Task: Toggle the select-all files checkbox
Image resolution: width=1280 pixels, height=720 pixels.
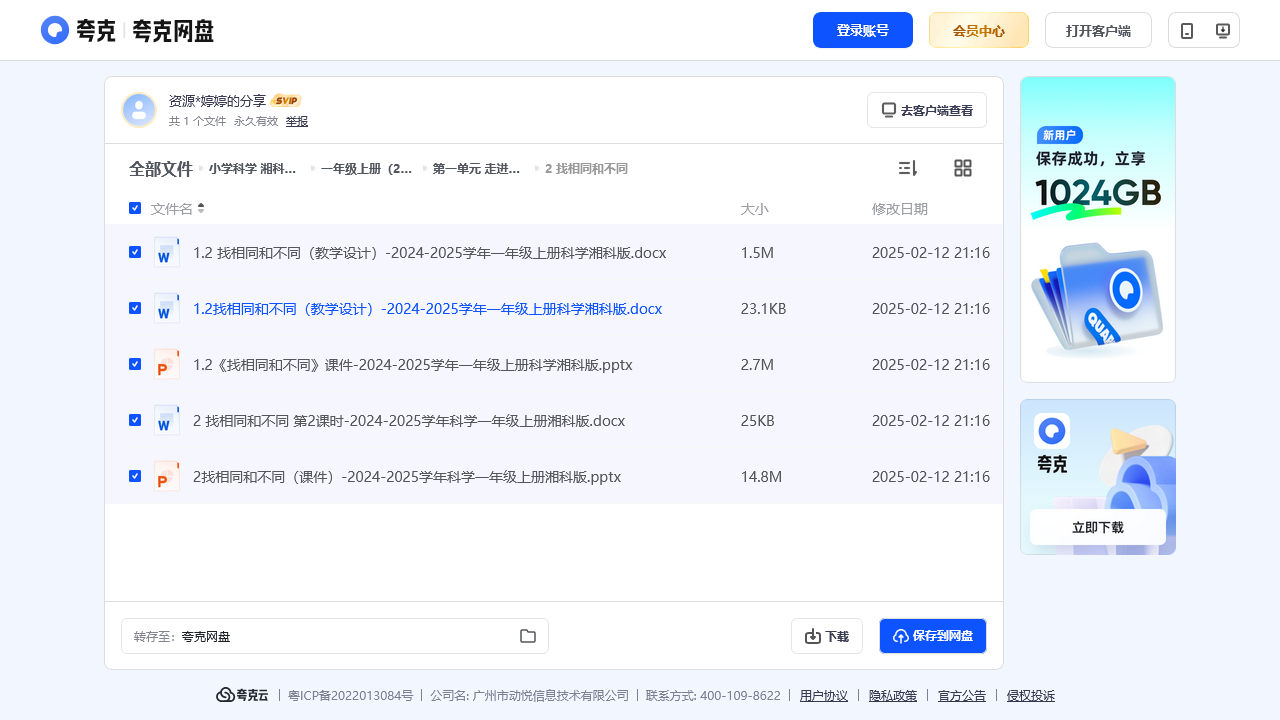Action: coord(135,208)
